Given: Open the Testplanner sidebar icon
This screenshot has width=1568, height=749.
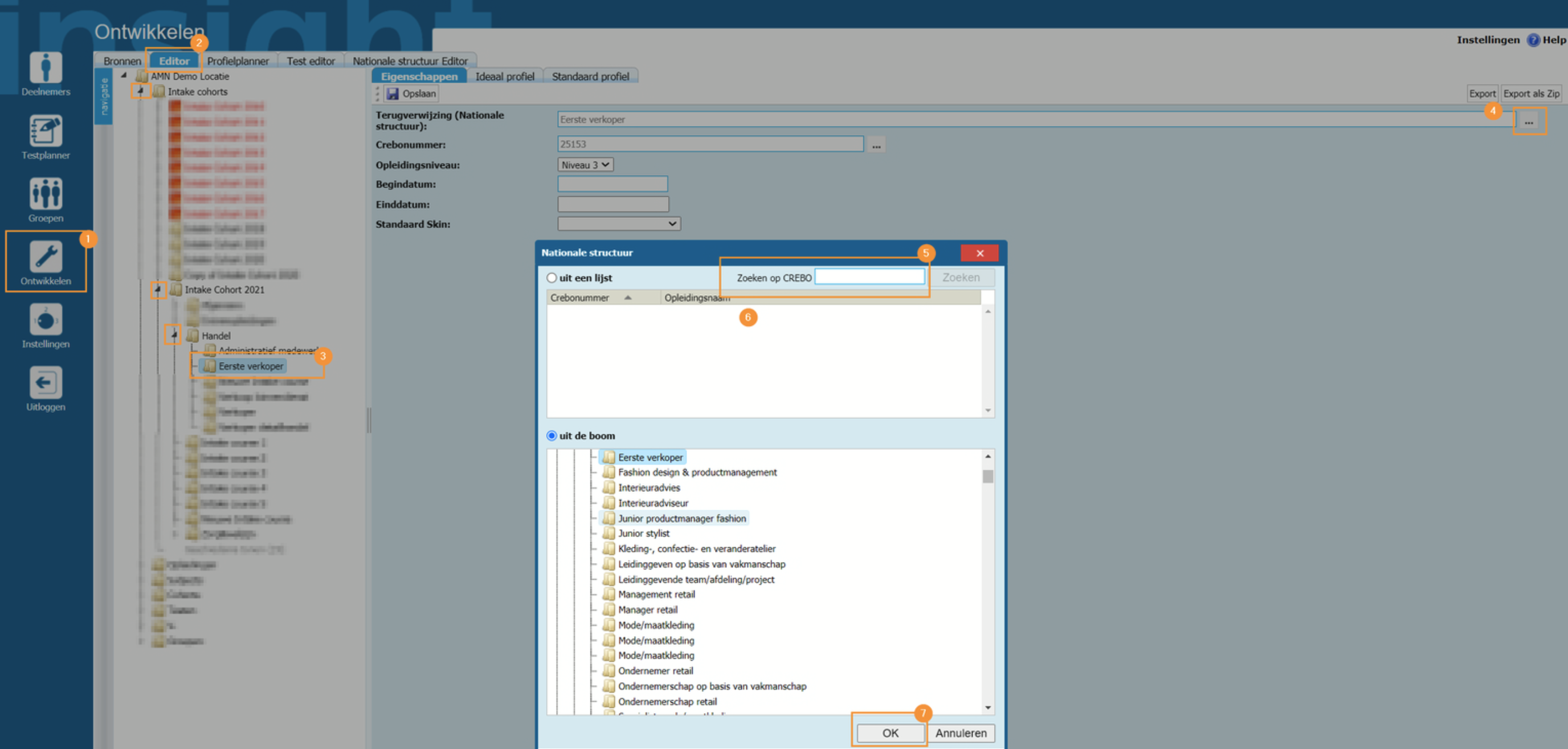Looking at the screenshot, I should (46, 131).
